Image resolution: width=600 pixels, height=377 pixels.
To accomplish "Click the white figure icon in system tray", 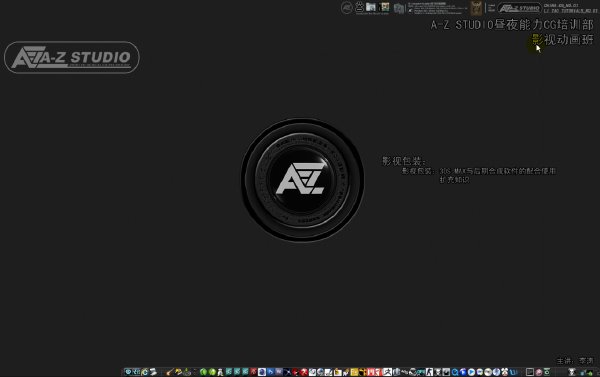I will click(x=572, y=372).
